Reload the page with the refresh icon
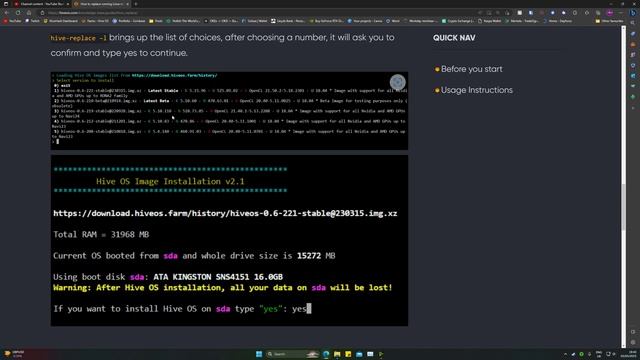The width and height of the screenshot is (640, 360). (x=18, y=13)
